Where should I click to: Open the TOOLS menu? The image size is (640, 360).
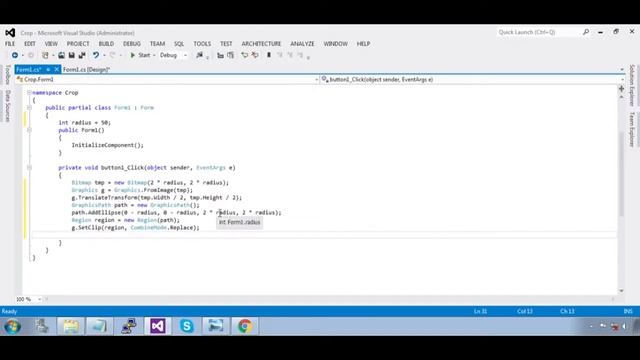click(x=202, y=44)
